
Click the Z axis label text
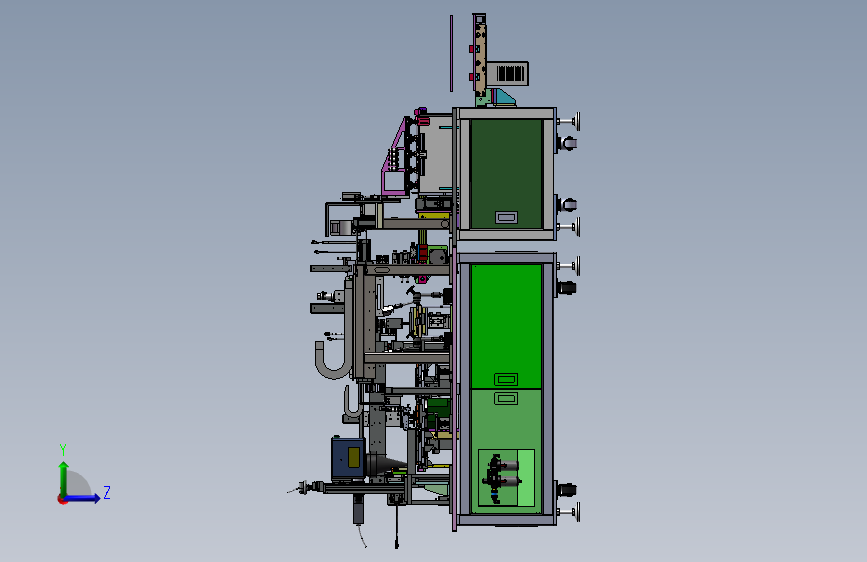click(x=107, y=492)
